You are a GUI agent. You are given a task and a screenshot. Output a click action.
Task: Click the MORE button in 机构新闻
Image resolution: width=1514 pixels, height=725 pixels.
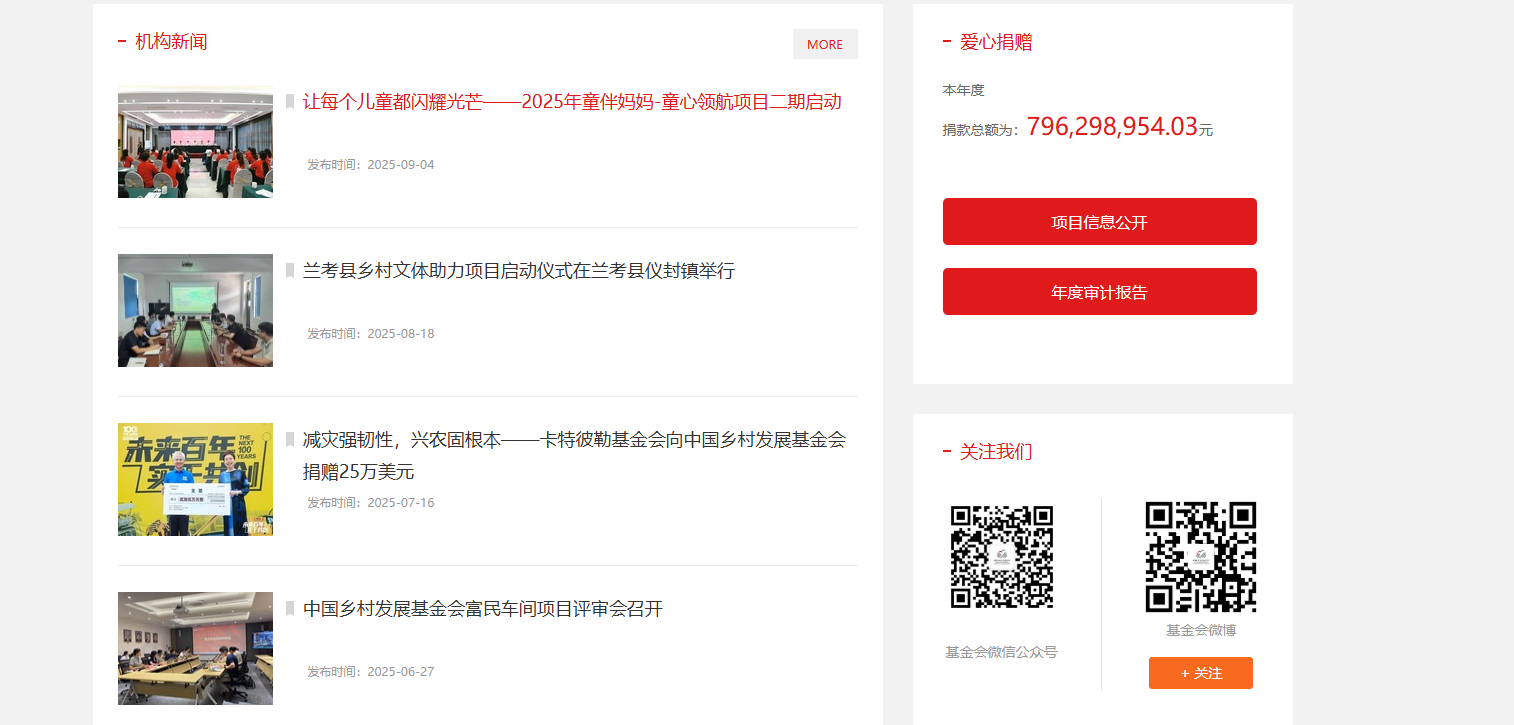pyautogui.click(x=824, y=44)
